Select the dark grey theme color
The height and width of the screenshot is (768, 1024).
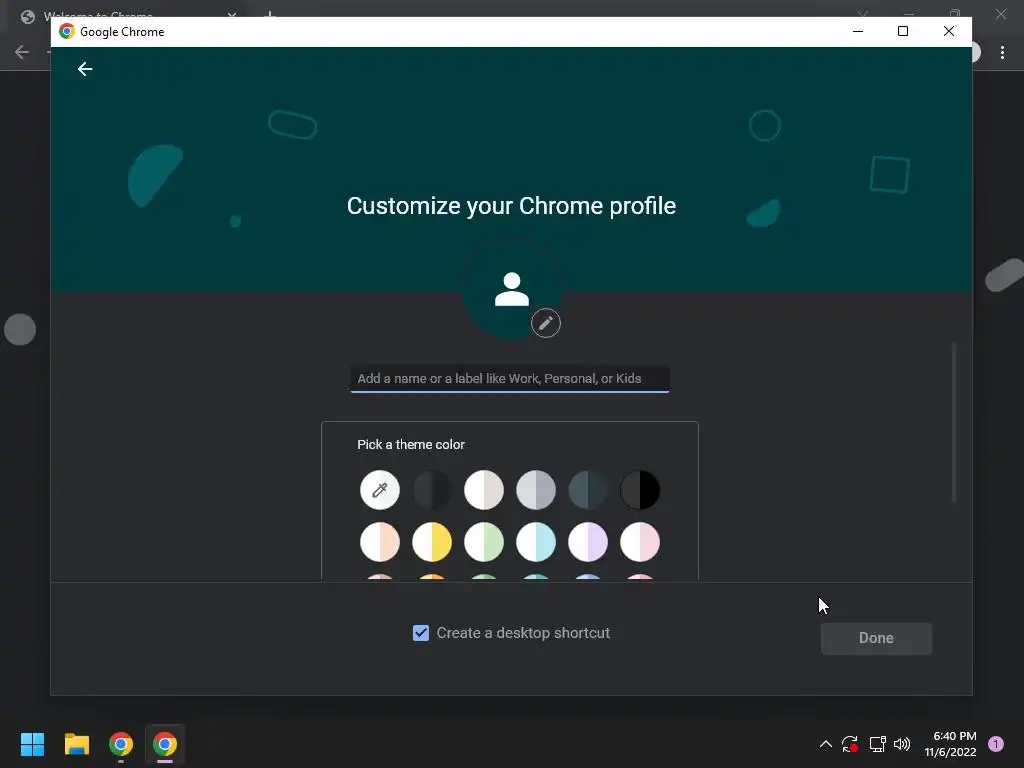coord(432,490)
